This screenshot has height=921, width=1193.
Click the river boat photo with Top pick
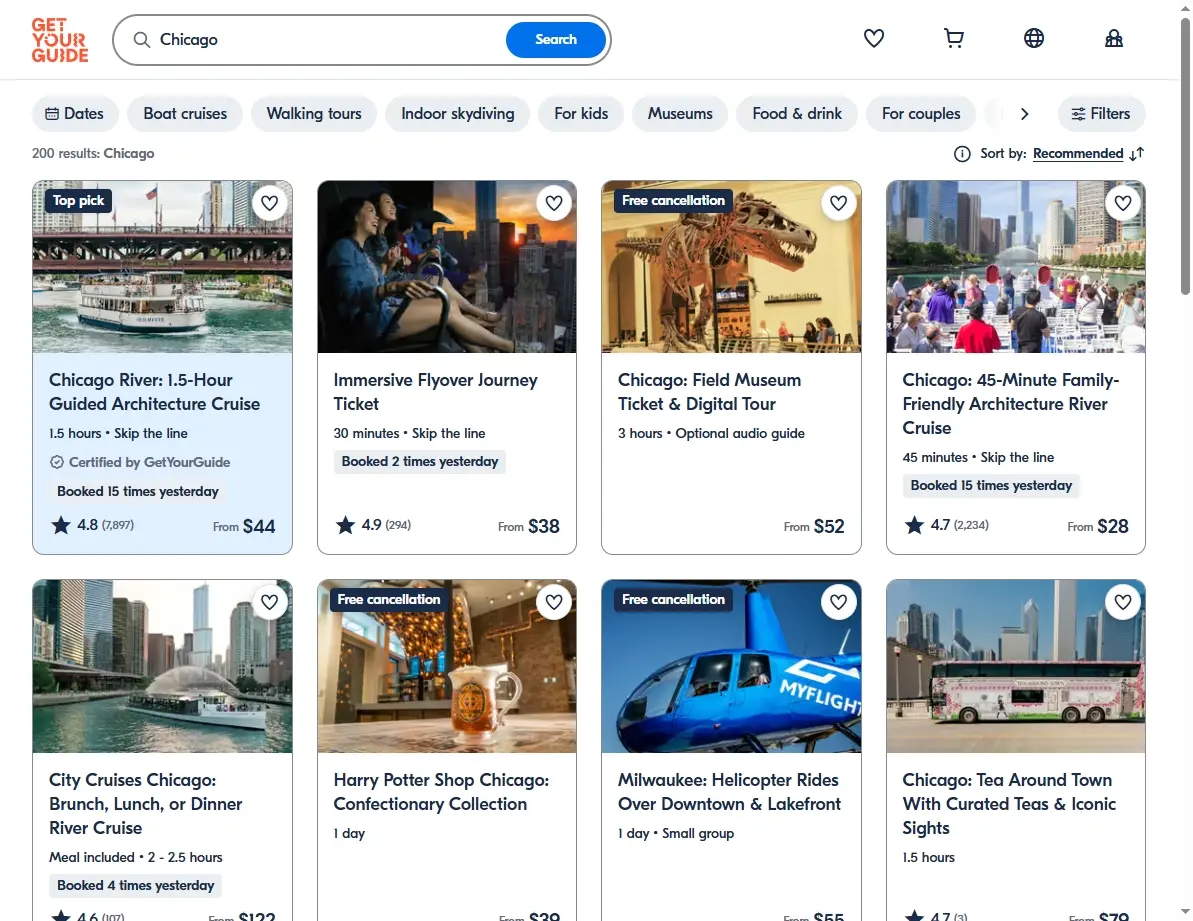(162, 267)
